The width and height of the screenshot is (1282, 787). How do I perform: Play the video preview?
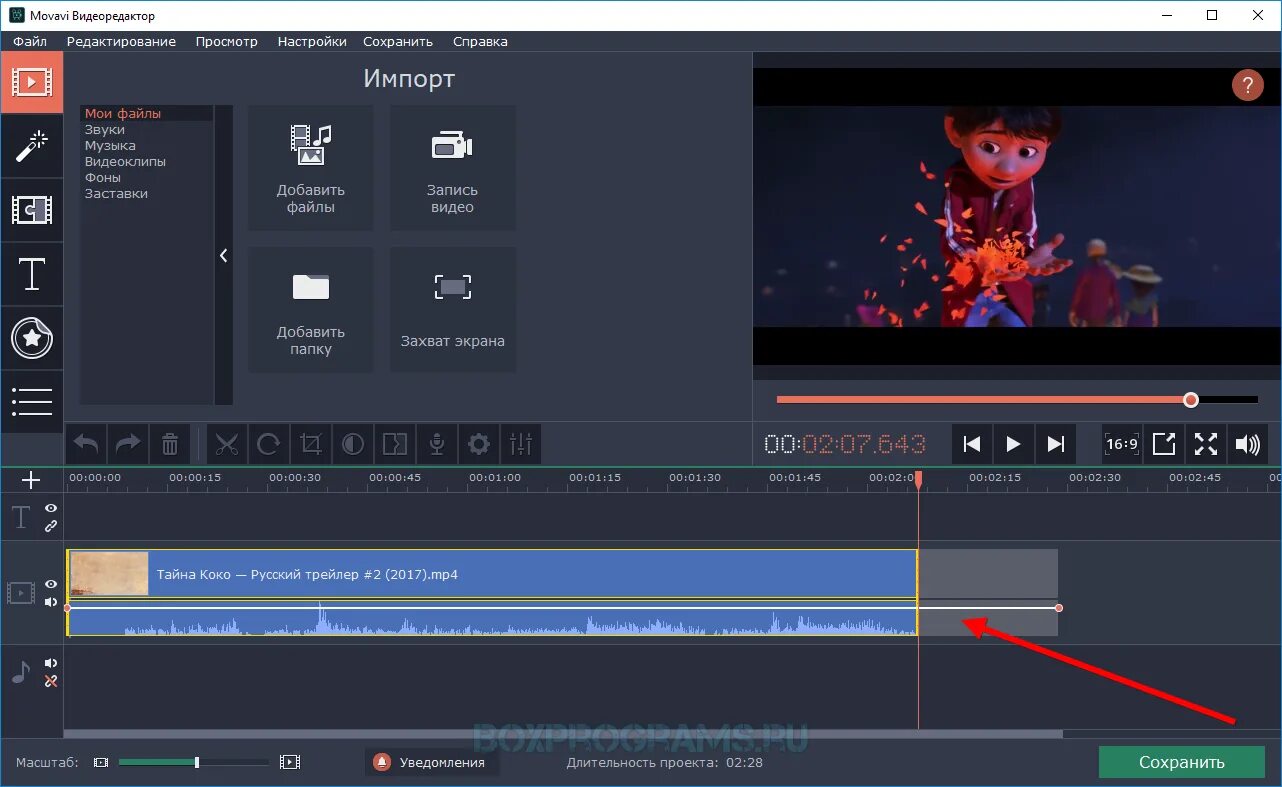(x=1013, y=444)
